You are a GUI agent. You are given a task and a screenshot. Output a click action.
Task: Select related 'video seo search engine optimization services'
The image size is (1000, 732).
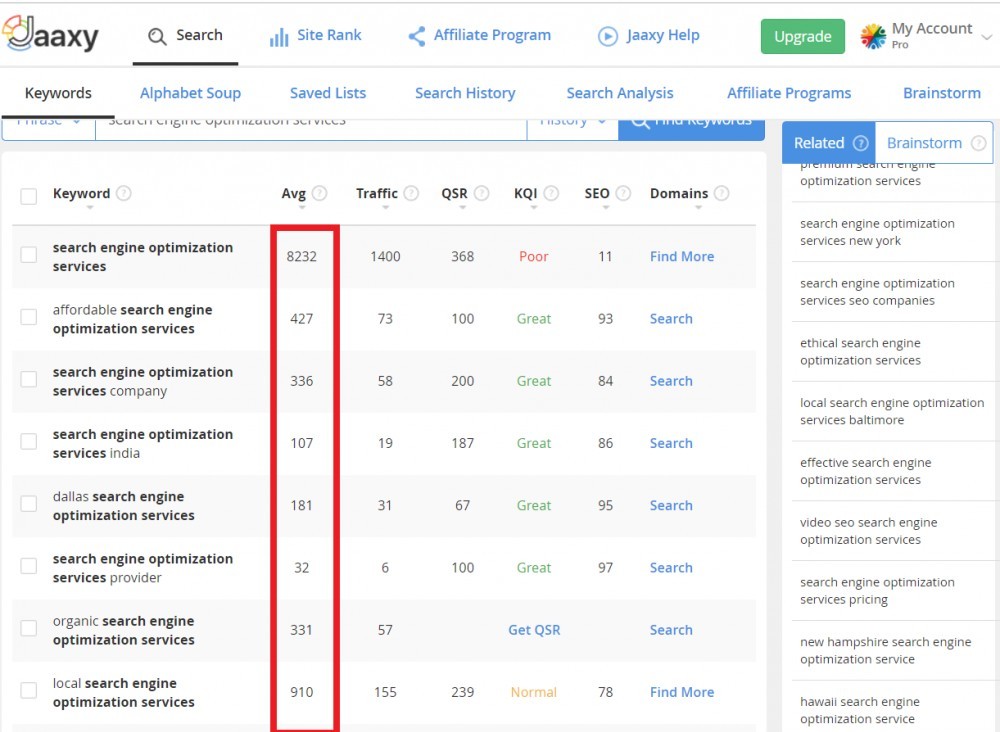pyautogui.click(x=869, y=531)
